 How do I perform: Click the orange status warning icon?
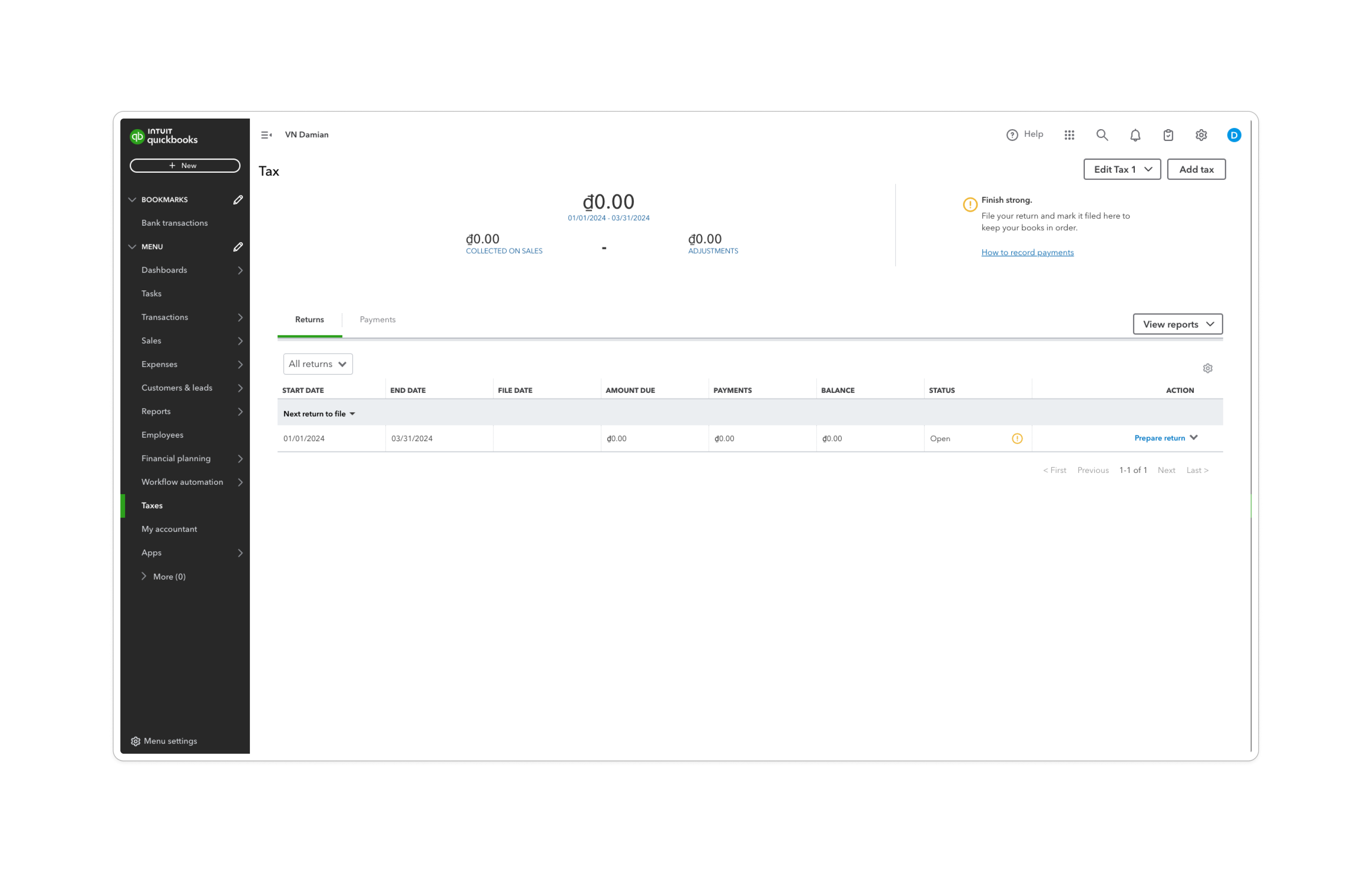coord(1017,439)
